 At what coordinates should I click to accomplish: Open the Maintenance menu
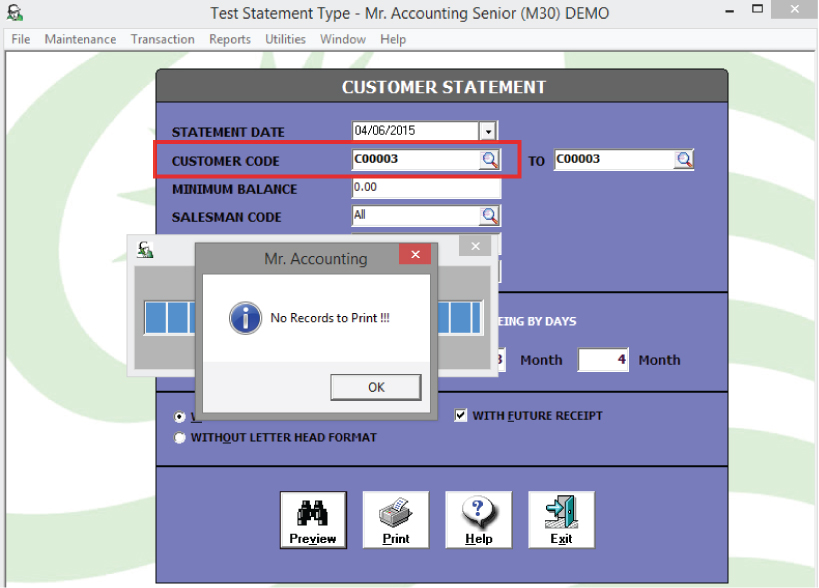(80, 39)
